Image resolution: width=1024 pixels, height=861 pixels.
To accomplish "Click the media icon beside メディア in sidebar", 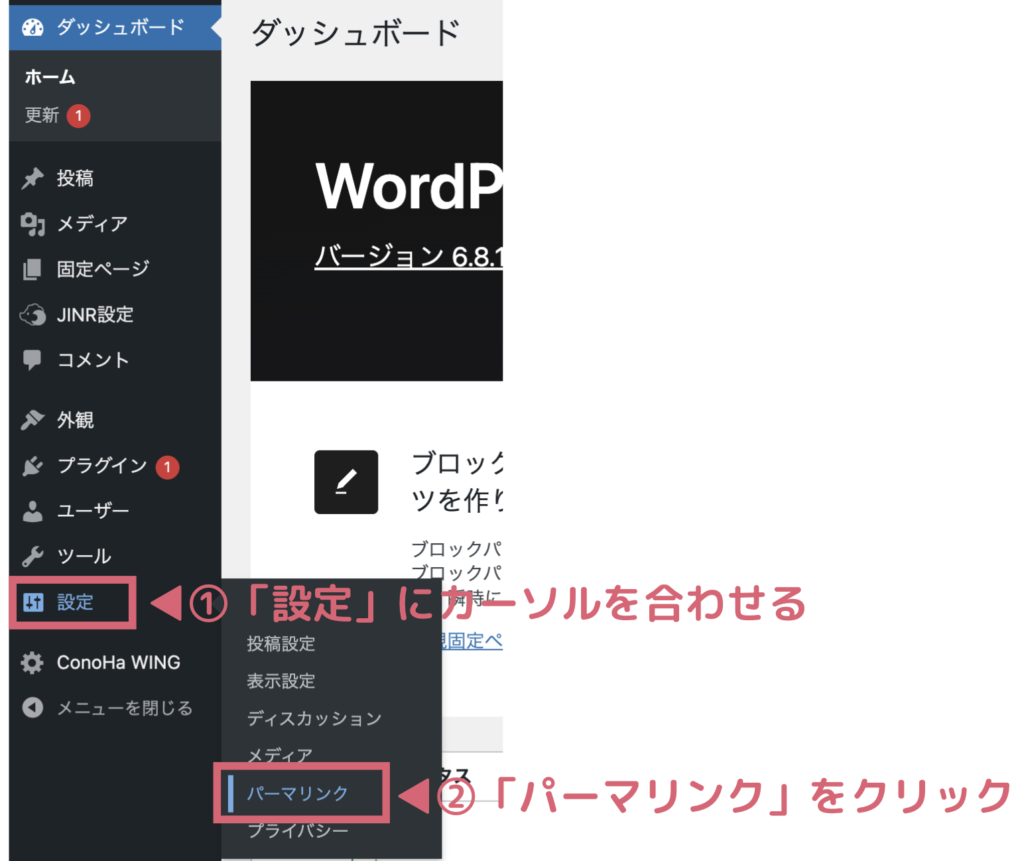I will pyautogui.click(x=33, y=224).
